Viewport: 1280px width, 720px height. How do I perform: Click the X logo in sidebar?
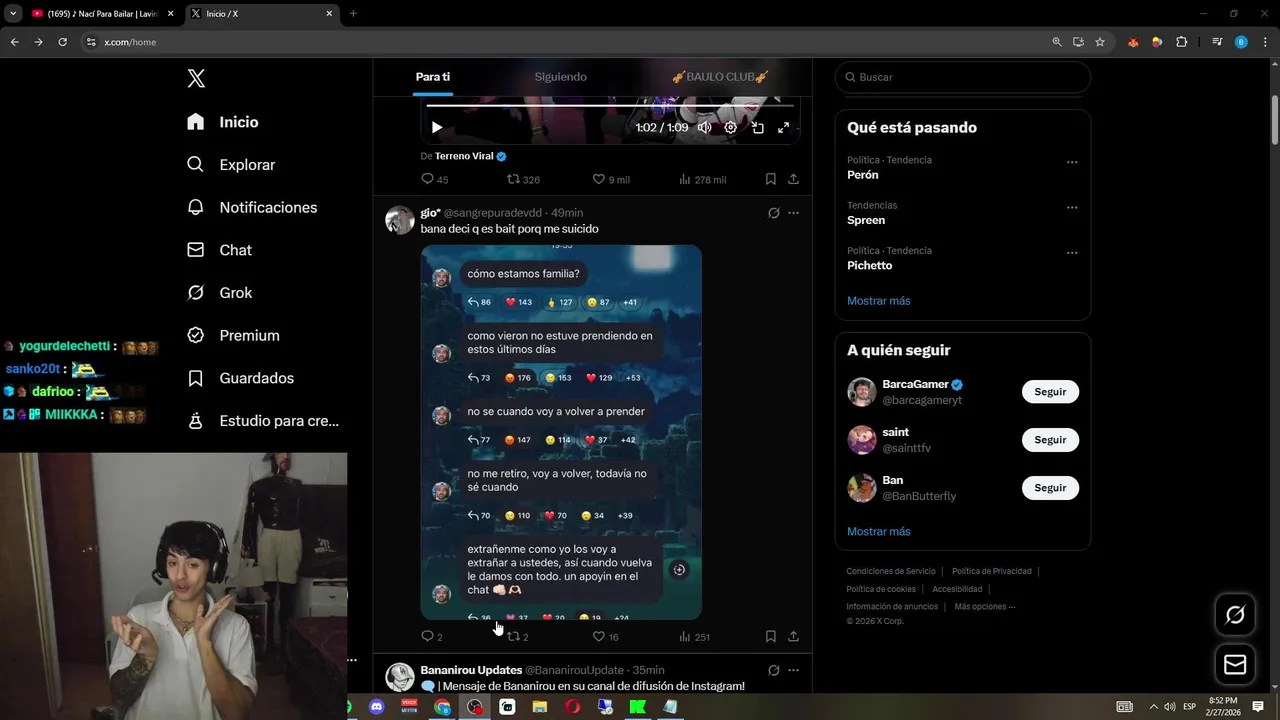click(196, 78)
